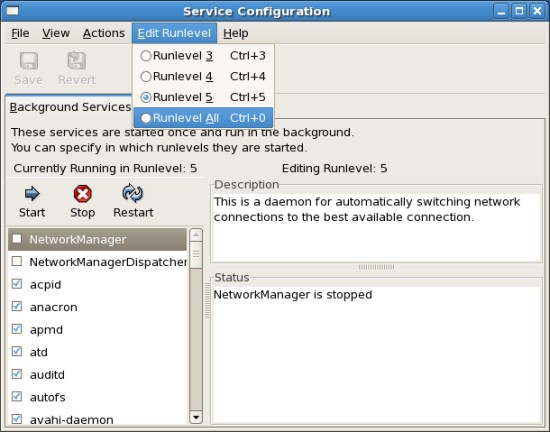Stop the service using red X icon
This screenshot has height=432, width=550.
82,194
